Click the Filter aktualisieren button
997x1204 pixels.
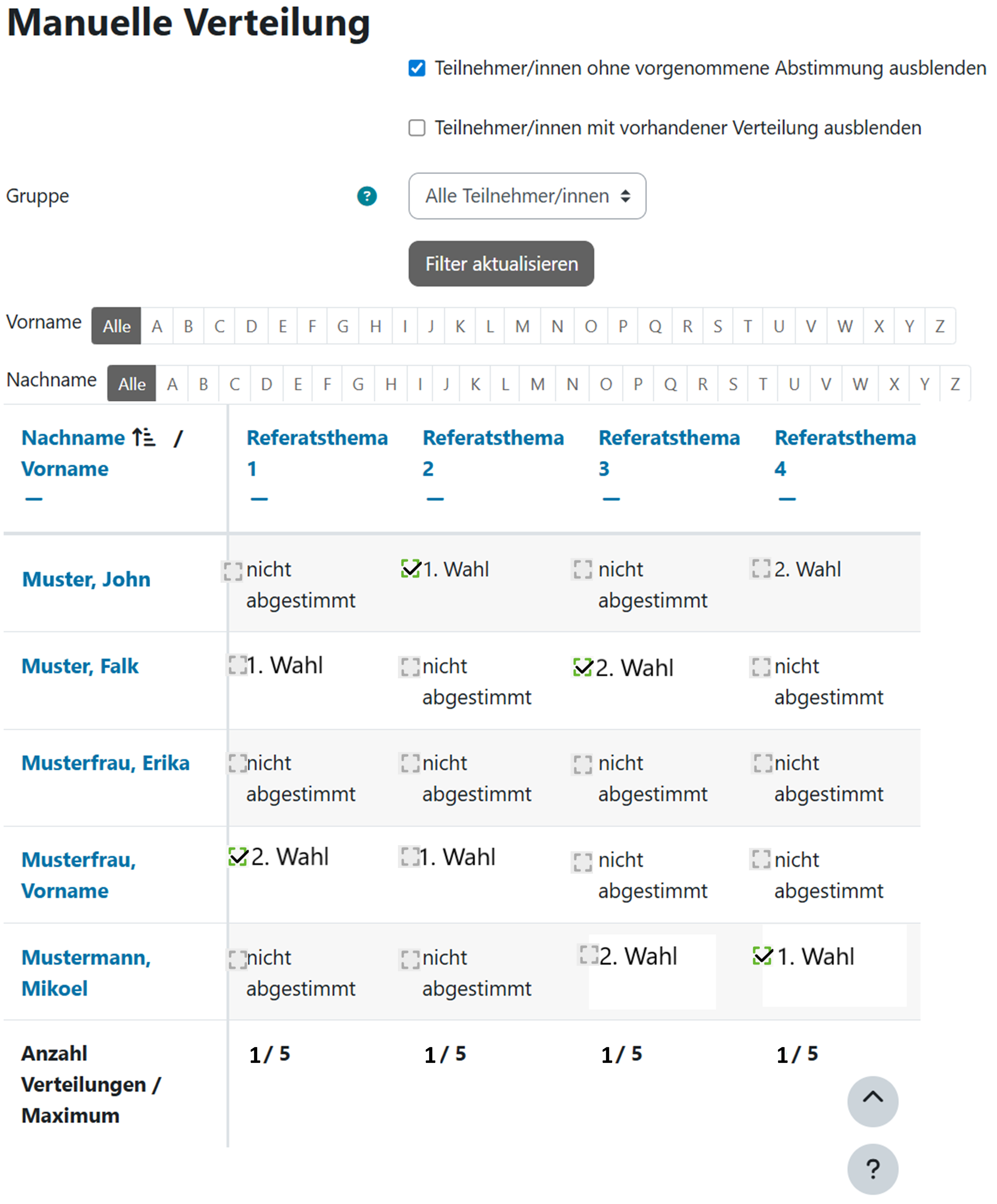[x=501, y=264]
